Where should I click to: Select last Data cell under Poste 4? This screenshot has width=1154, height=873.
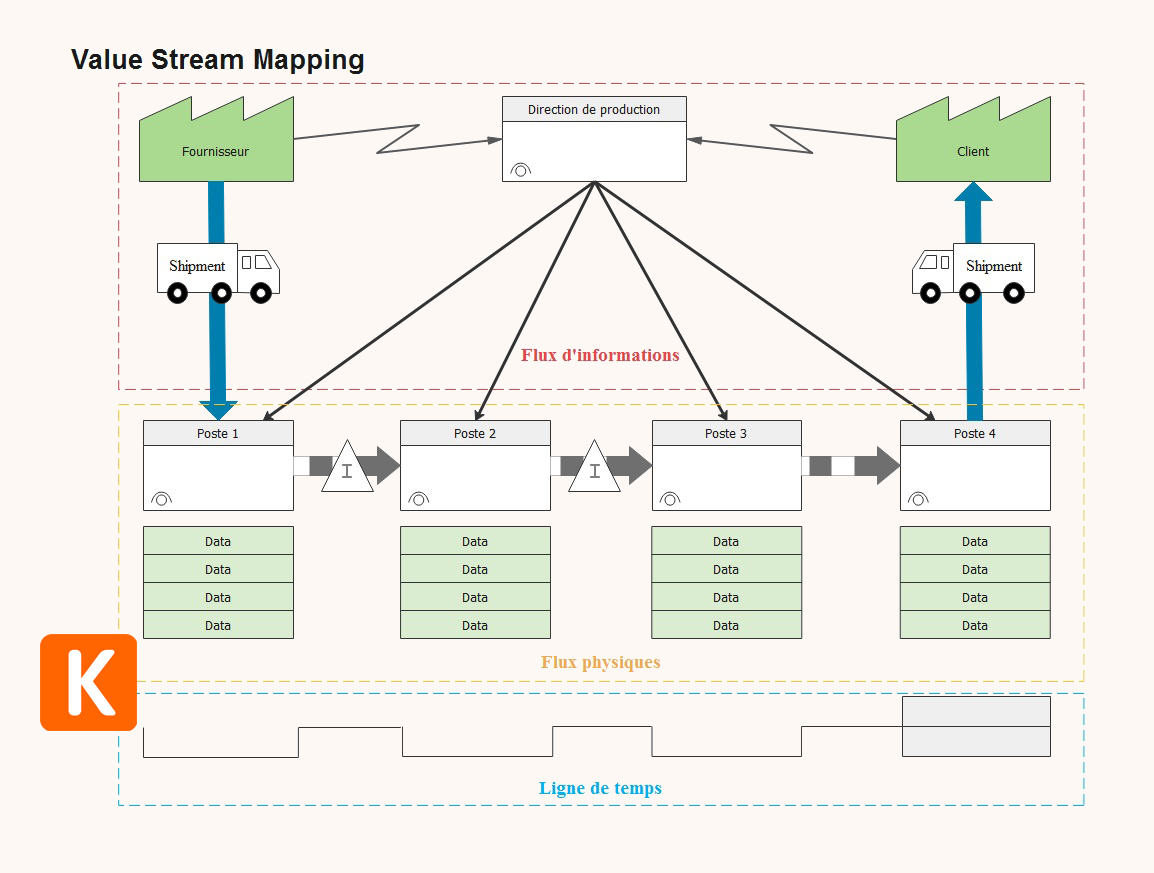[975, 625]
